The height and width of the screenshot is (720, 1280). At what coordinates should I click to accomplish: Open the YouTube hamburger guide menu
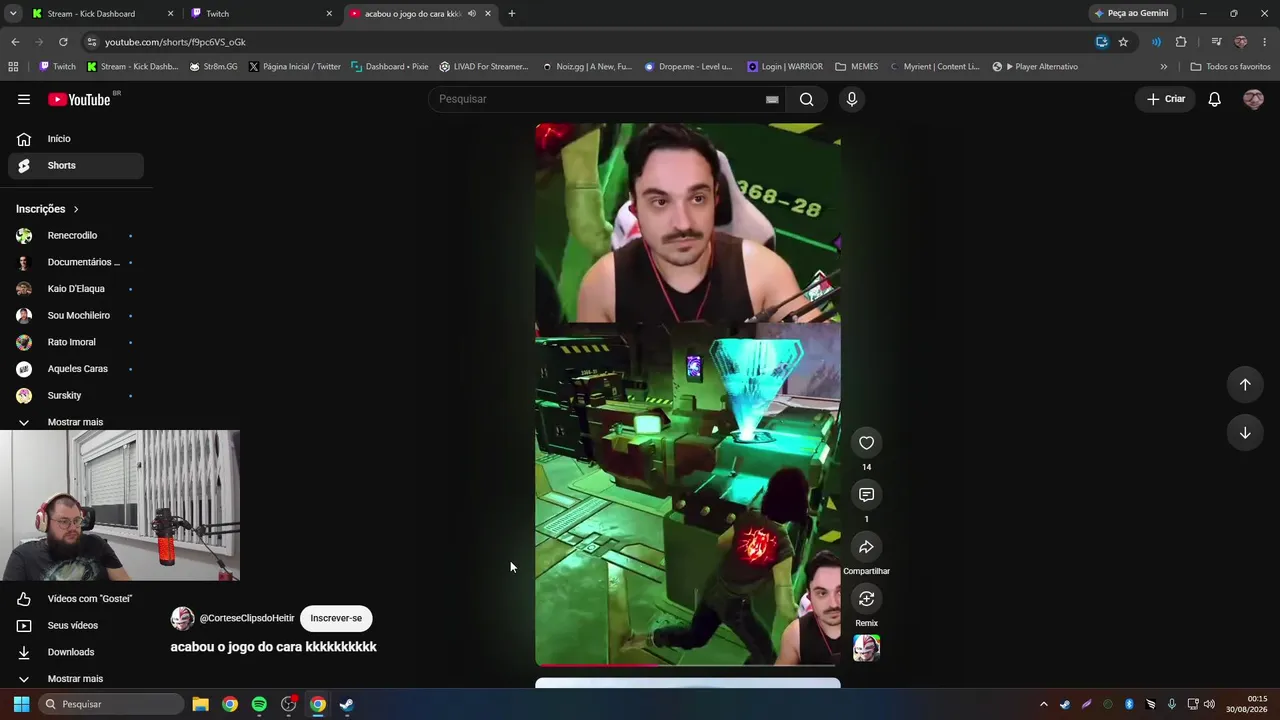click(x=24, y=99)
